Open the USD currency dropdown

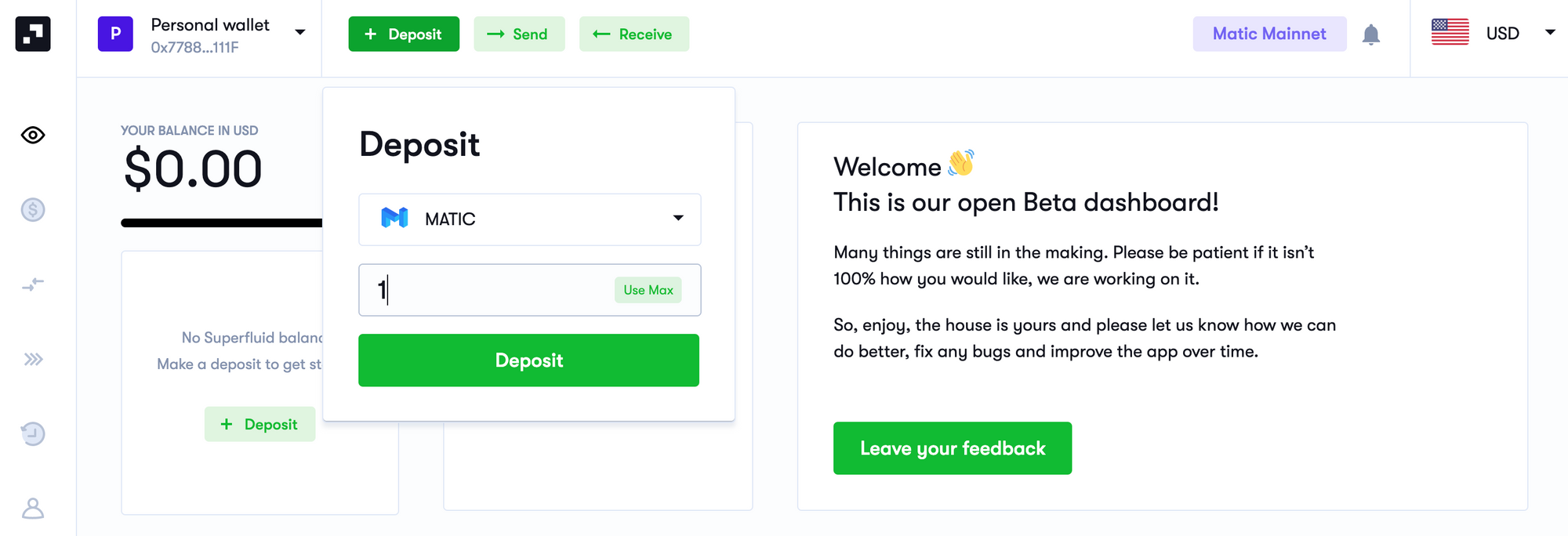[1549, 33]
